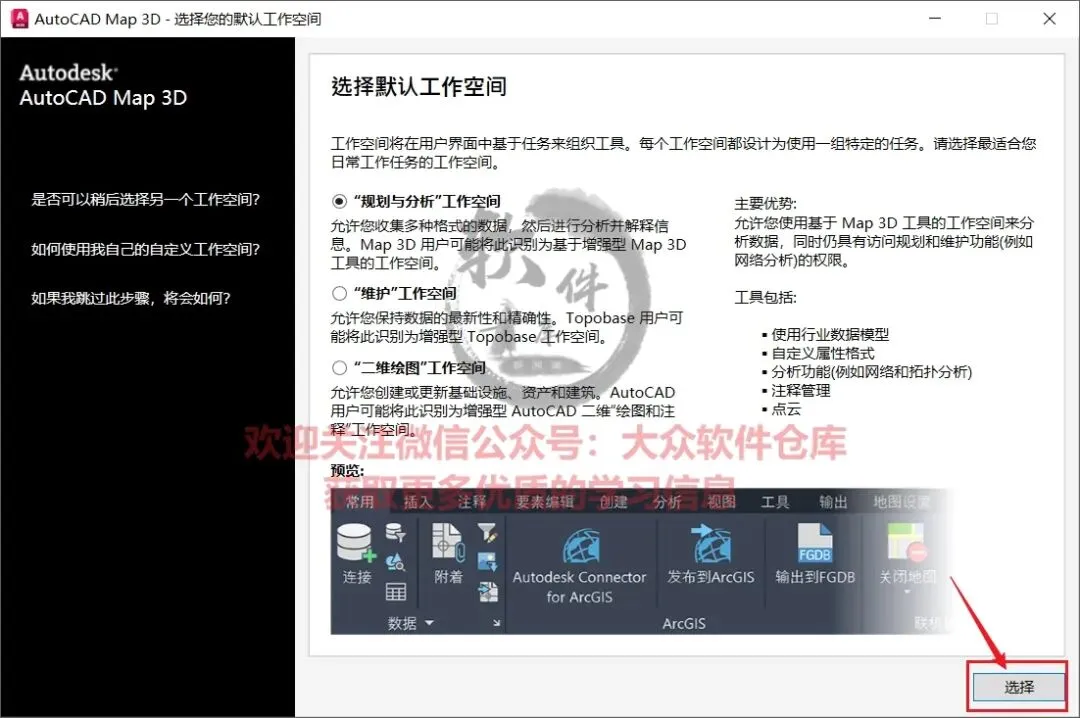The image size is (1080, 718).
Task: Click the 分析 tab in preview ribbon
Action: (667, 502)
